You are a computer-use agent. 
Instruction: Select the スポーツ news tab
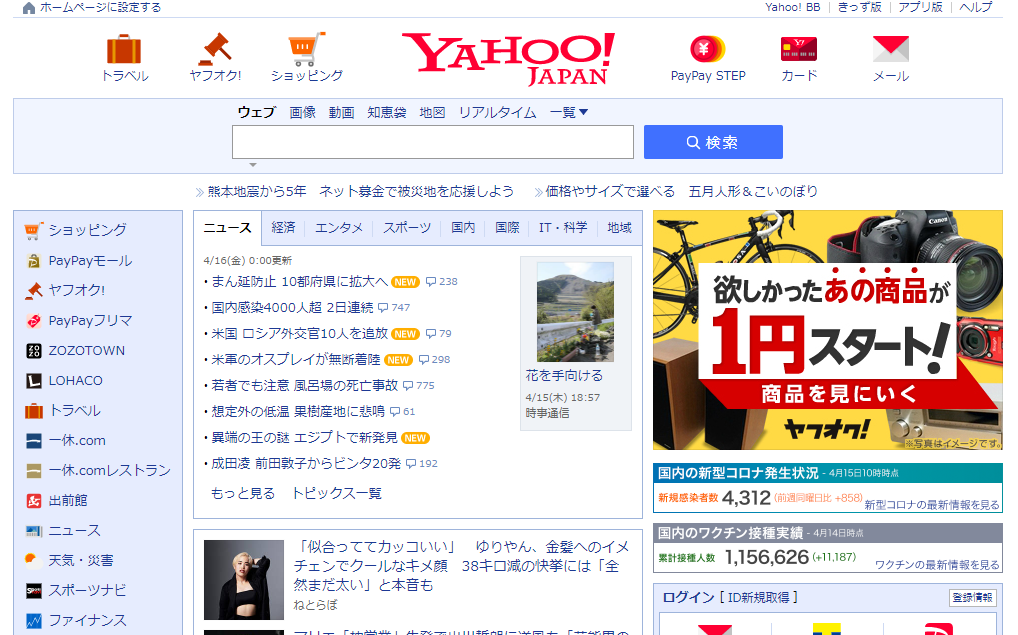tap(406, 228)
